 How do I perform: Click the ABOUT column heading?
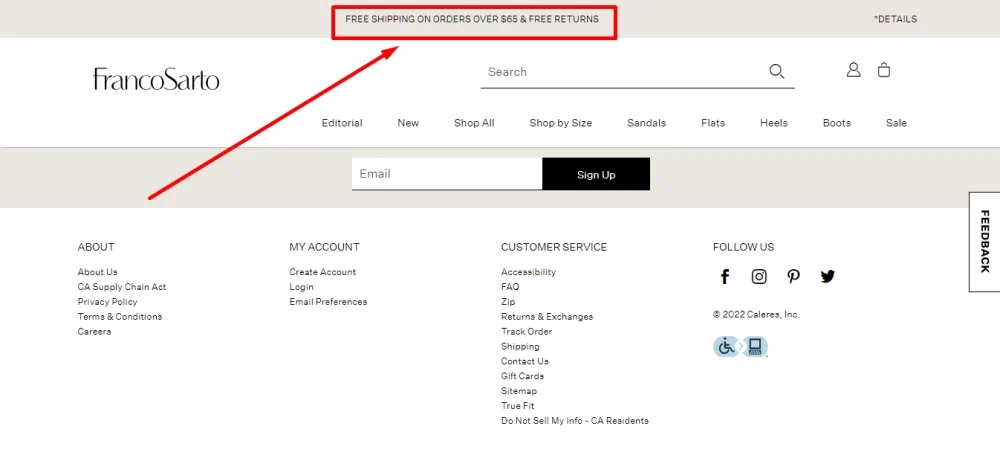96,247
